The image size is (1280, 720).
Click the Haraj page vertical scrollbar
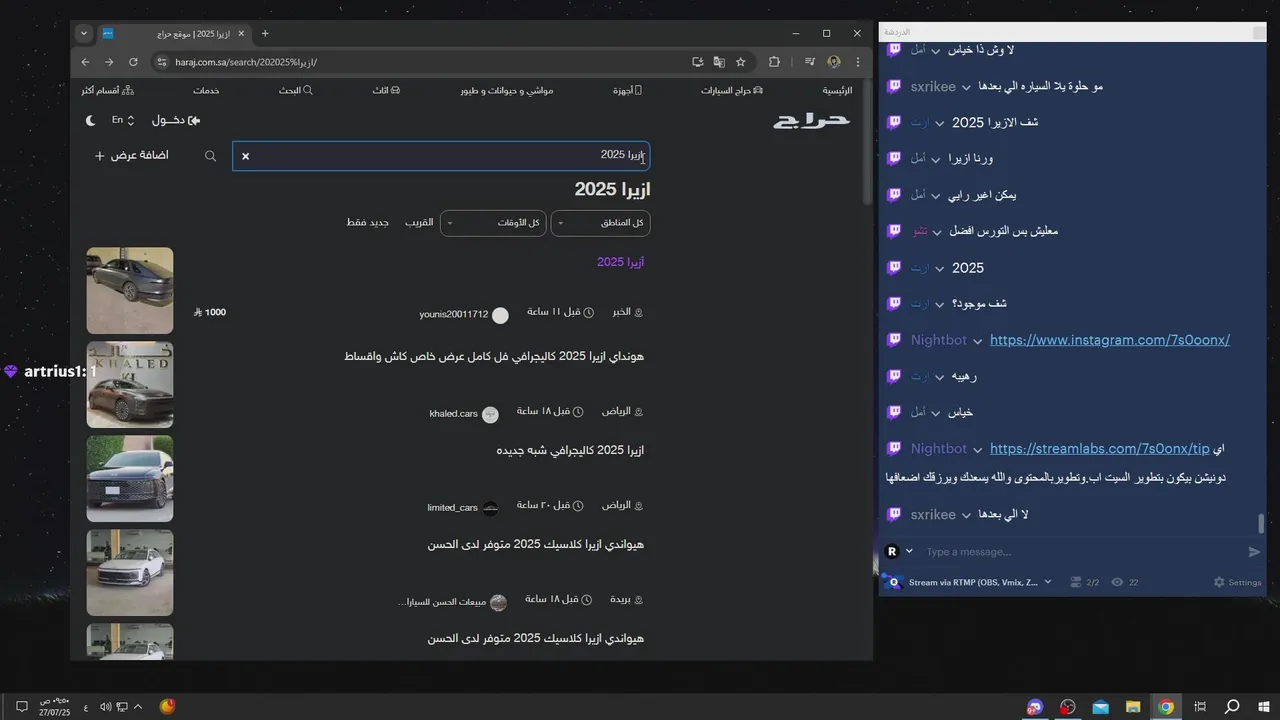pyautogui.click(x=867, y=143)
